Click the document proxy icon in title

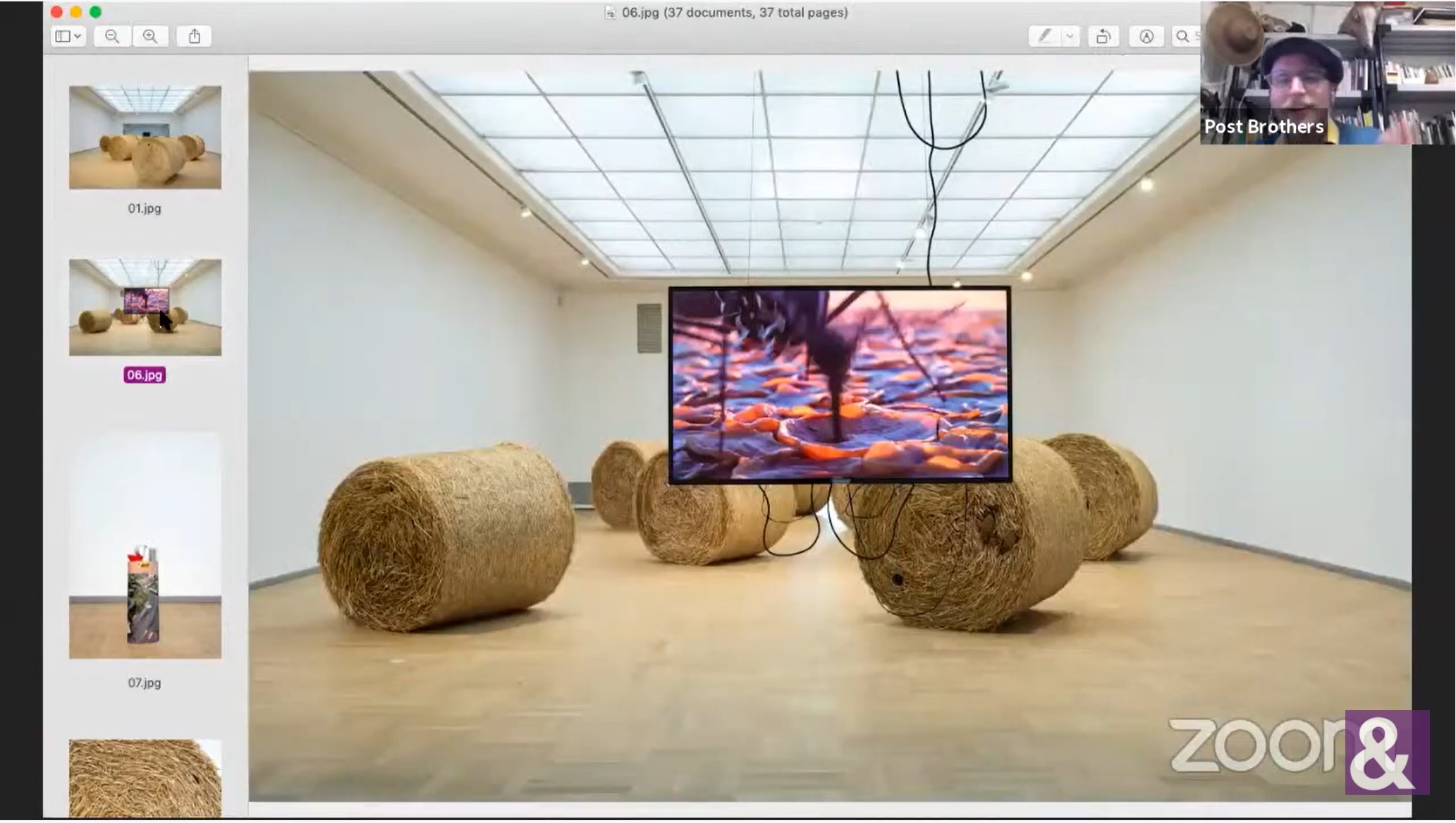click(611, 13)
